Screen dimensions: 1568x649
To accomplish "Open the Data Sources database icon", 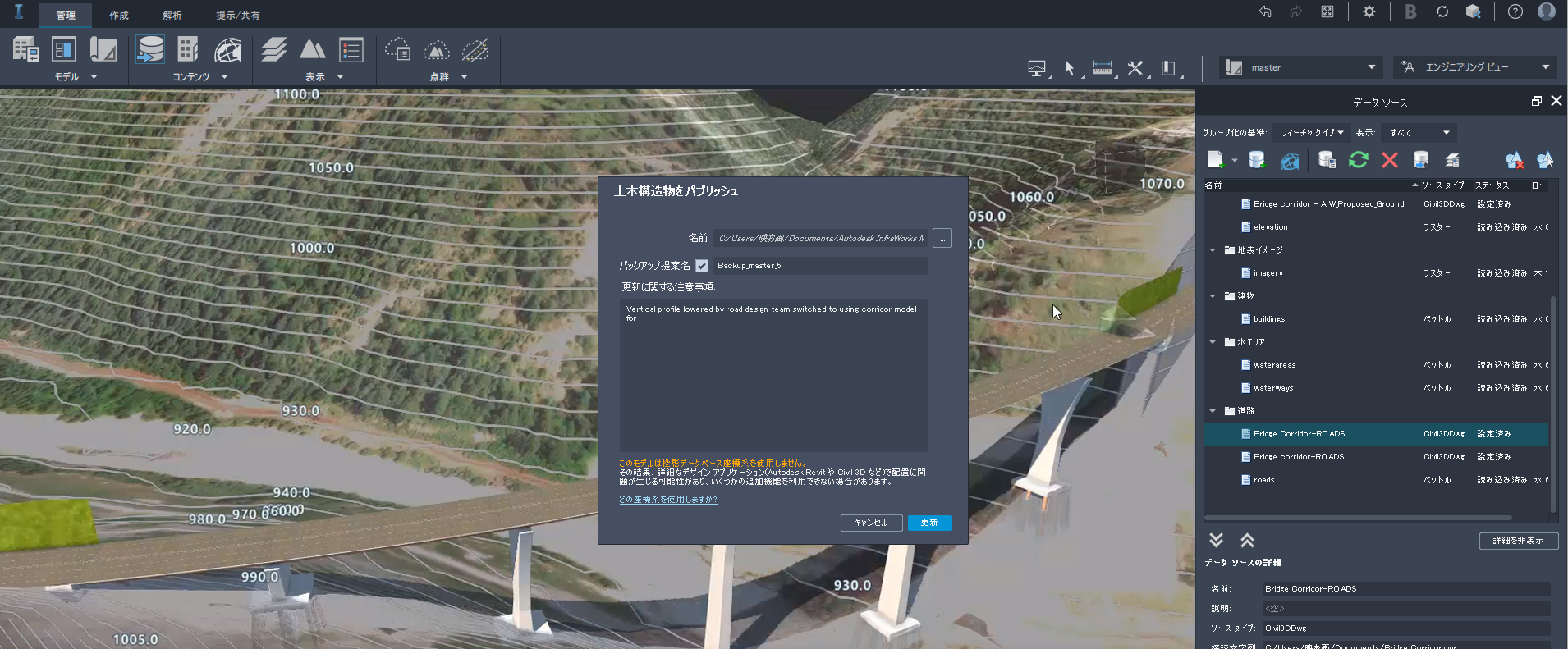I will (x=150, y=49).
